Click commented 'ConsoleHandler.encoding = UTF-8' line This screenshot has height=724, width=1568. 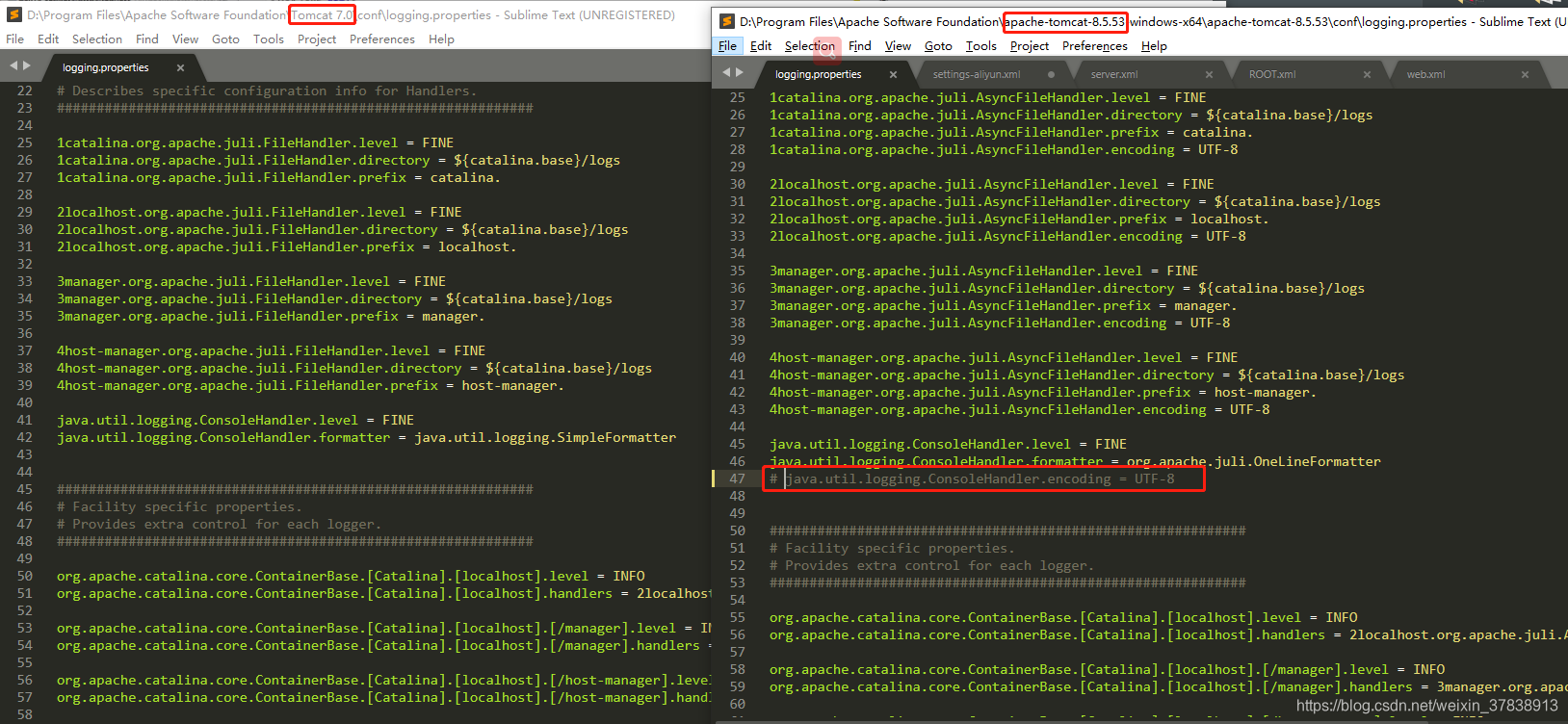click(x=972, y=478)
